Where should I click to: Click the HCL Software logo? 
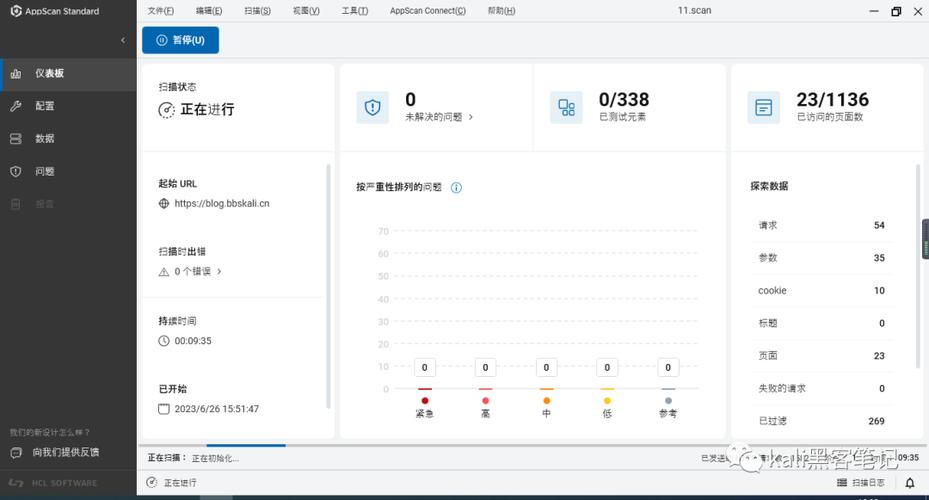[53, 483]
